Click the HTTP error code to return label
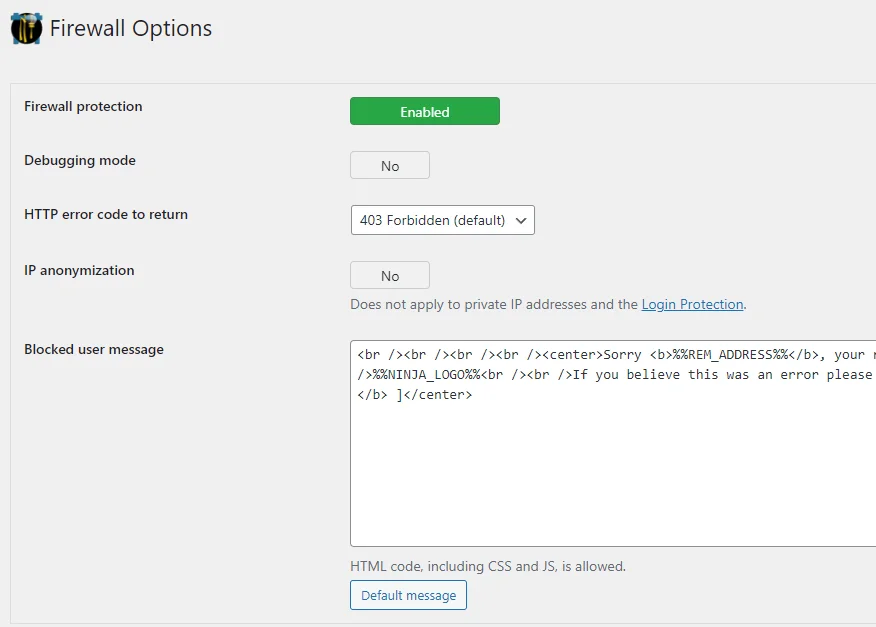The height and width of the screenshot is (627, 876). point(106,214)
